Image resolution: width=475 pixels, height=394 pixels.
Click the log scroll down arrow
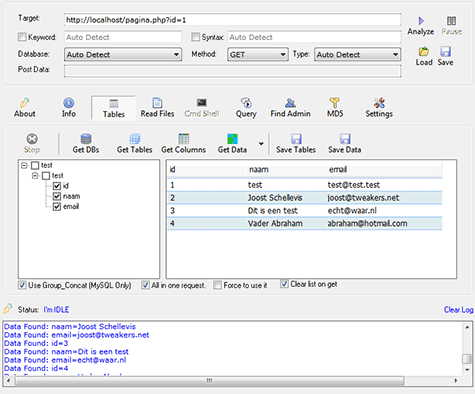[467, 370]
